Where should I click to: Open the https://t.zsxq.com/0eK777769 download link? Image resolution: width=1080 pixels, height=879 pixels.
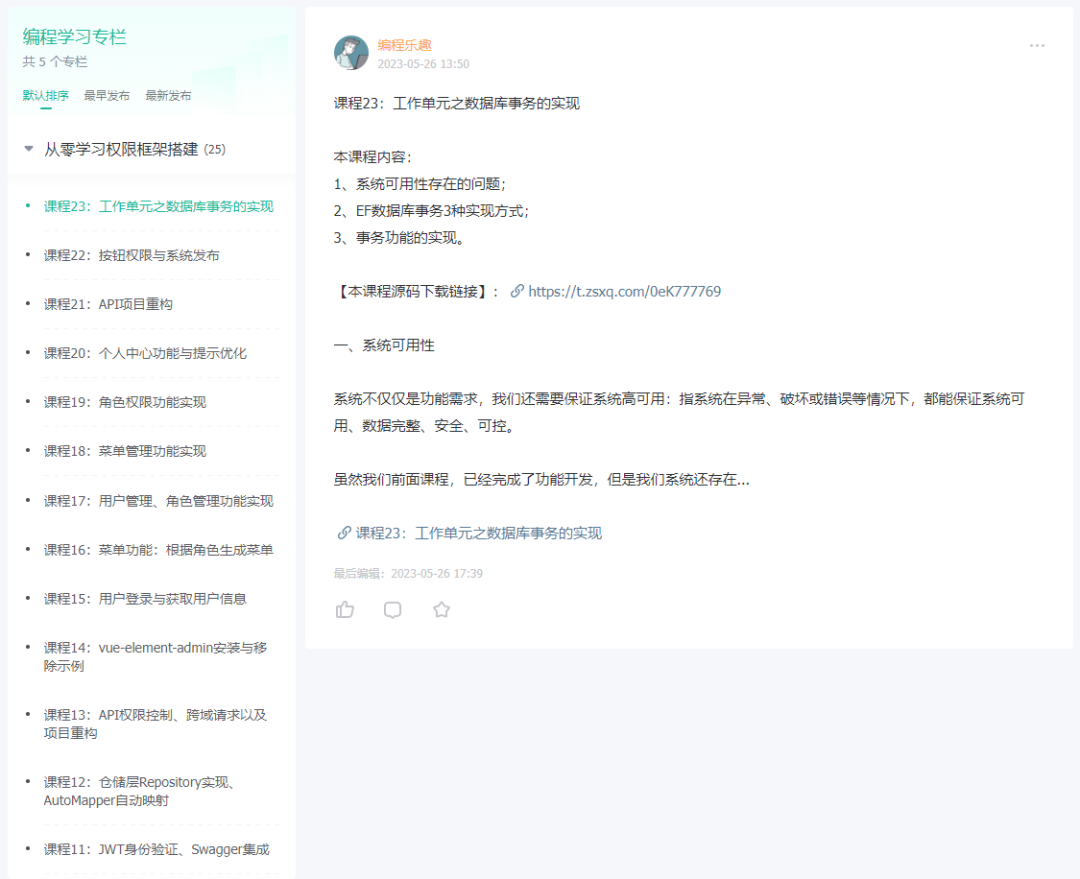[x=624, y=291]
